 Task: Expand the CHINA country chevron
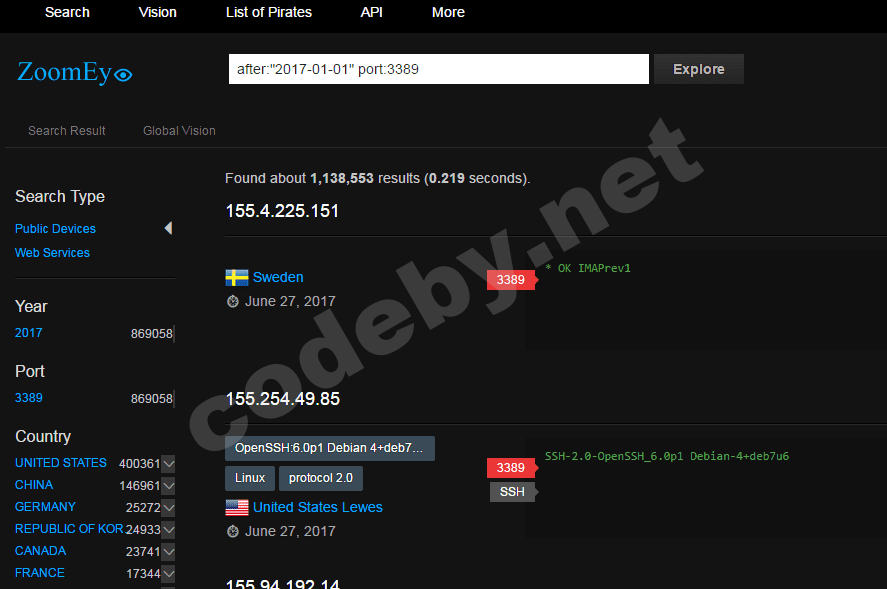click(x=168, y=485)
